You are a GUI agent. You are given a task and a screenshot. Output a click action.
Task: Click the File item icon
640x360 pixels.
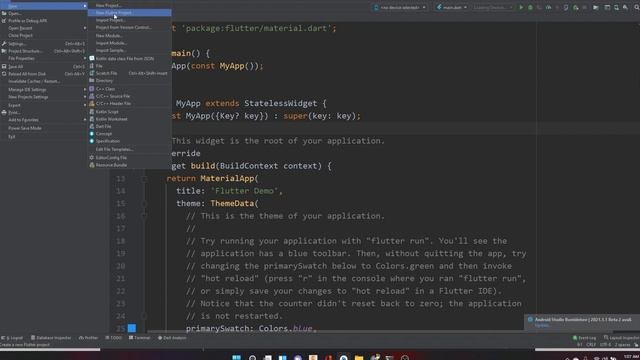pos(92,66)
